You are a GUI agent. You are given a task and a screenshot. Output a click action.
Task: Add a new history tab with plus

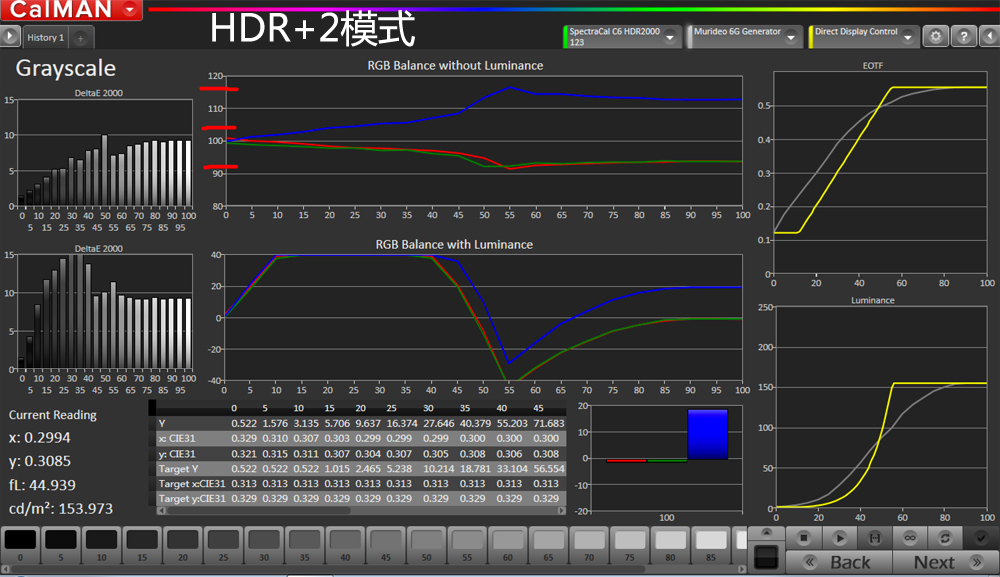[80, 38]
